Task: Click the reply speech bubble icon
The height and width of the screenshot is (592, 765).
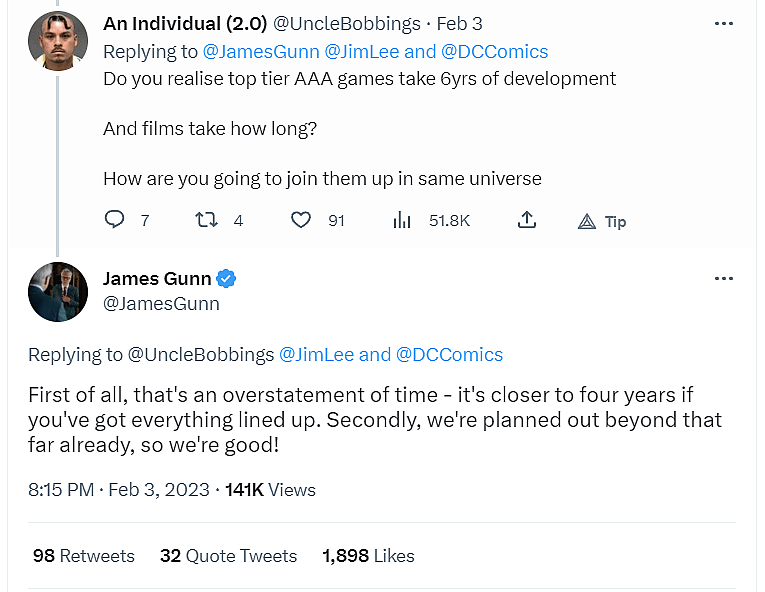Action: click(115, 220)
